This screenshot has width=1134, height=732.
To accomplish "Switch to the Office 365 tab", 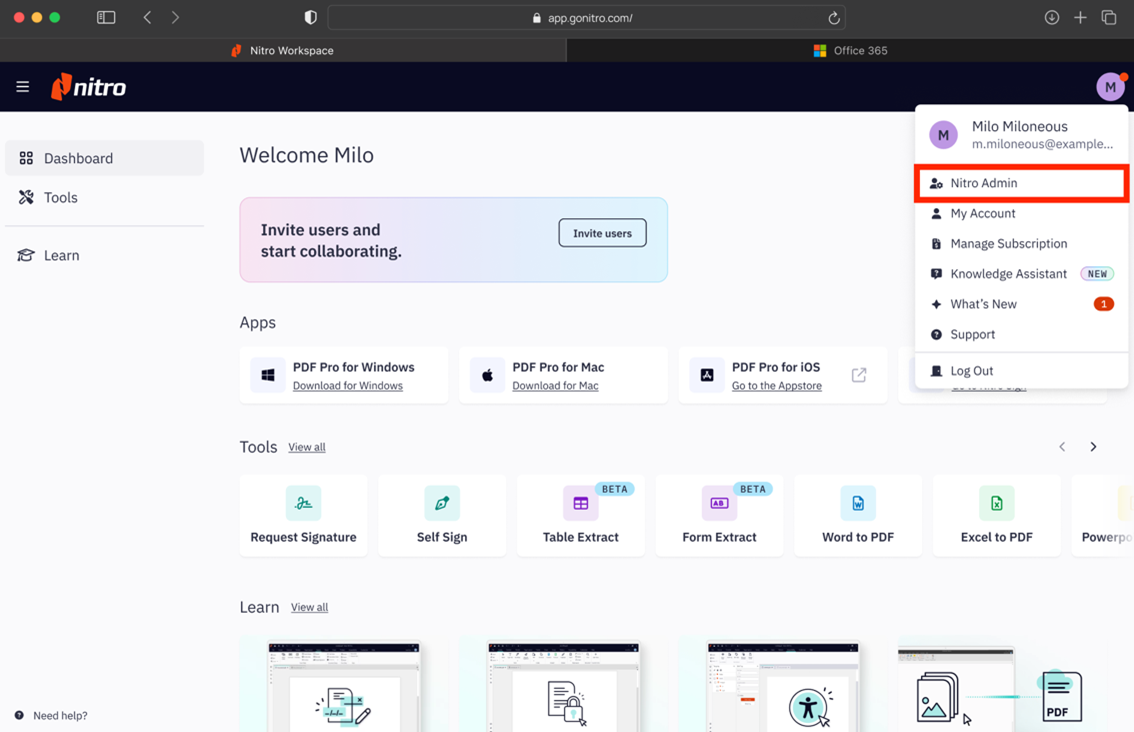I will pos(850,50).
